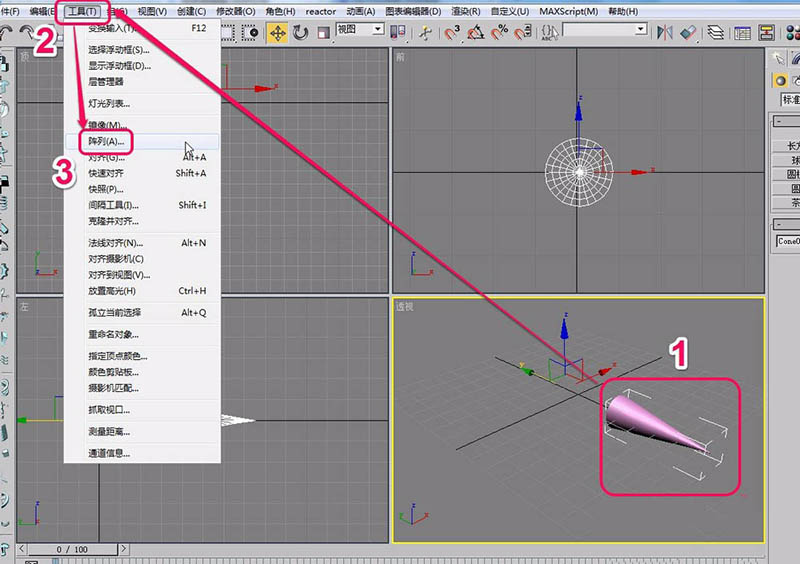The height and width of the screenshot is (564, 800).
Task: Select 间隔工具(I)... in the Tools menu
Action: [114, 205]
